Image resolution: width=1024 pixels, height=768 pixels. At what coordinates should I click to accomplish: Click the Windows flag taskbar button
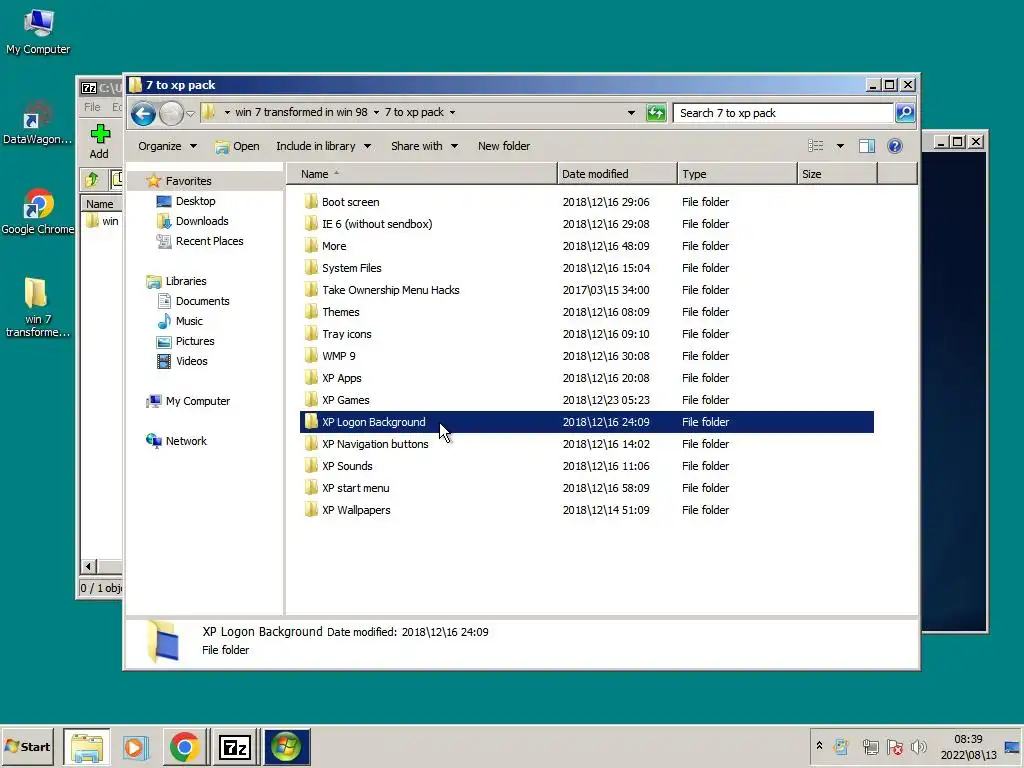(x=287, y=747)
